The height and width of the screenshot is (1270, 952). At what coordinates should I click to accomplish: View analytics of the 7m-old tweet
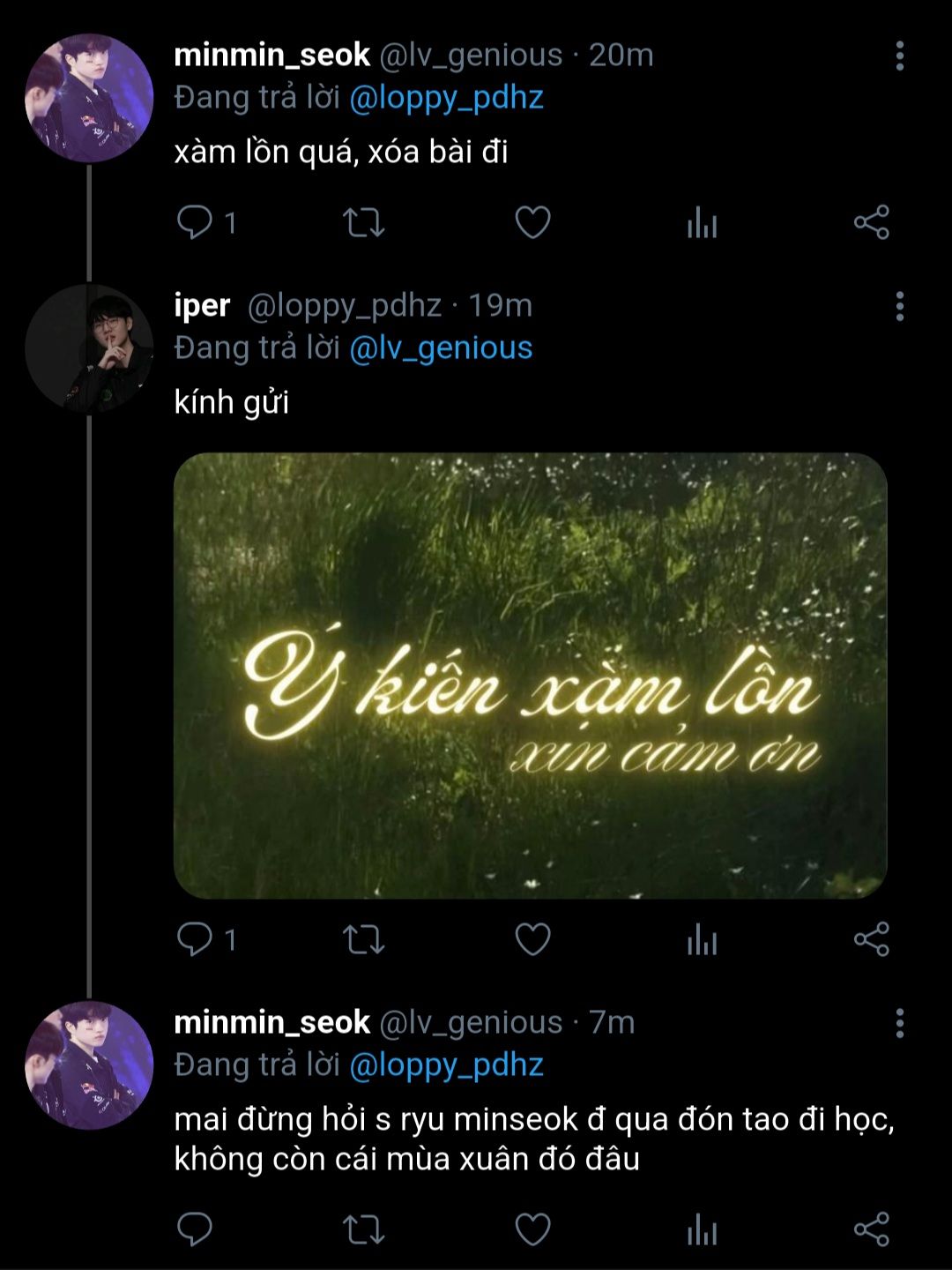pyautogui.click(x=702, y=1230)
